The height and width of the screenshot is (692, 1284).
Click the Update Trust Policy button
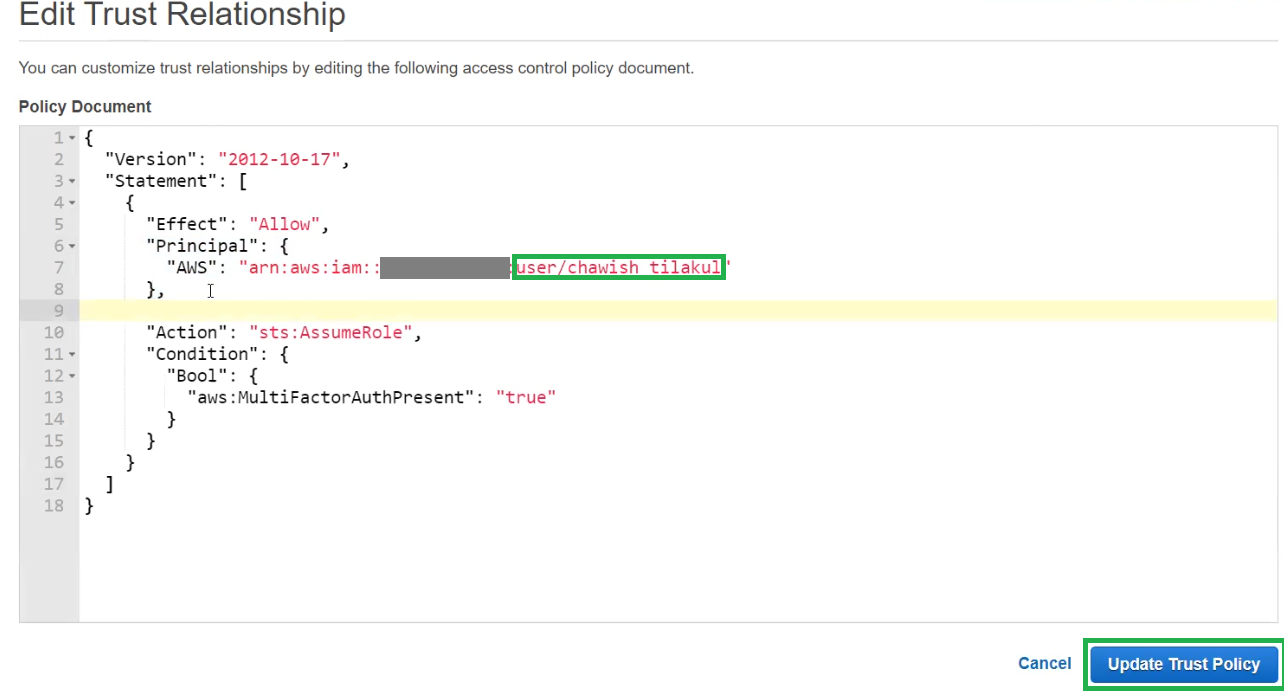1183,664
